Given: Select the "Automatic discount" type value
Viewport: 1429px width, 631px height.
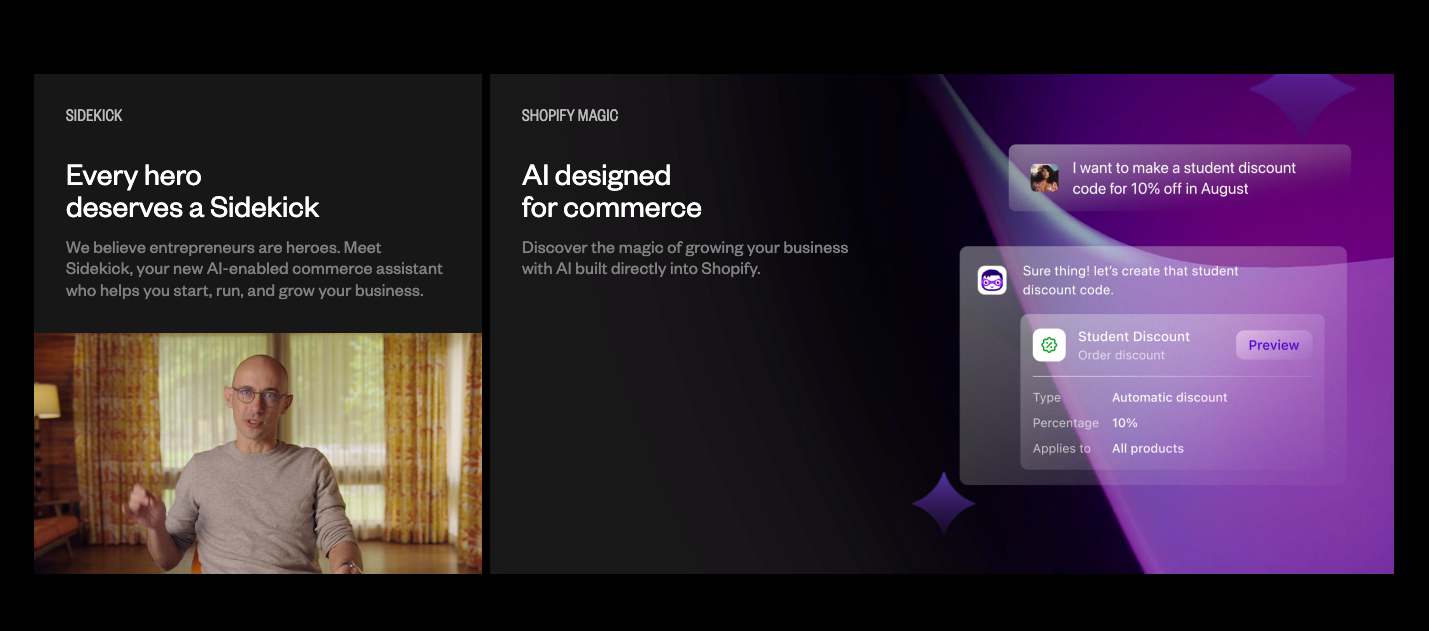Looking at the screenshot, I should coord(1169,397).
